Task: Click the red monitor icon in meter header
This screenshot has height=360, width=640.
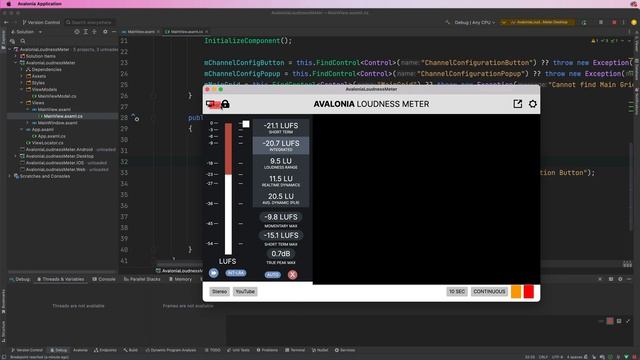Action: pos(213,104)
